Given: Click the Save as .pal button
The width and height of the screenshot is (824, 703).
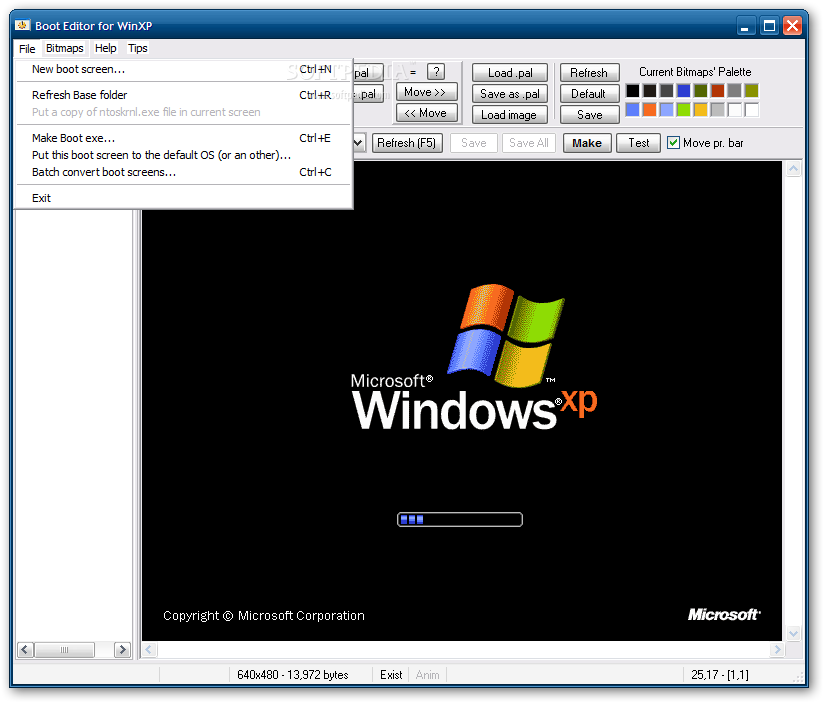Looking at the screenshot, I should [509, 94].
